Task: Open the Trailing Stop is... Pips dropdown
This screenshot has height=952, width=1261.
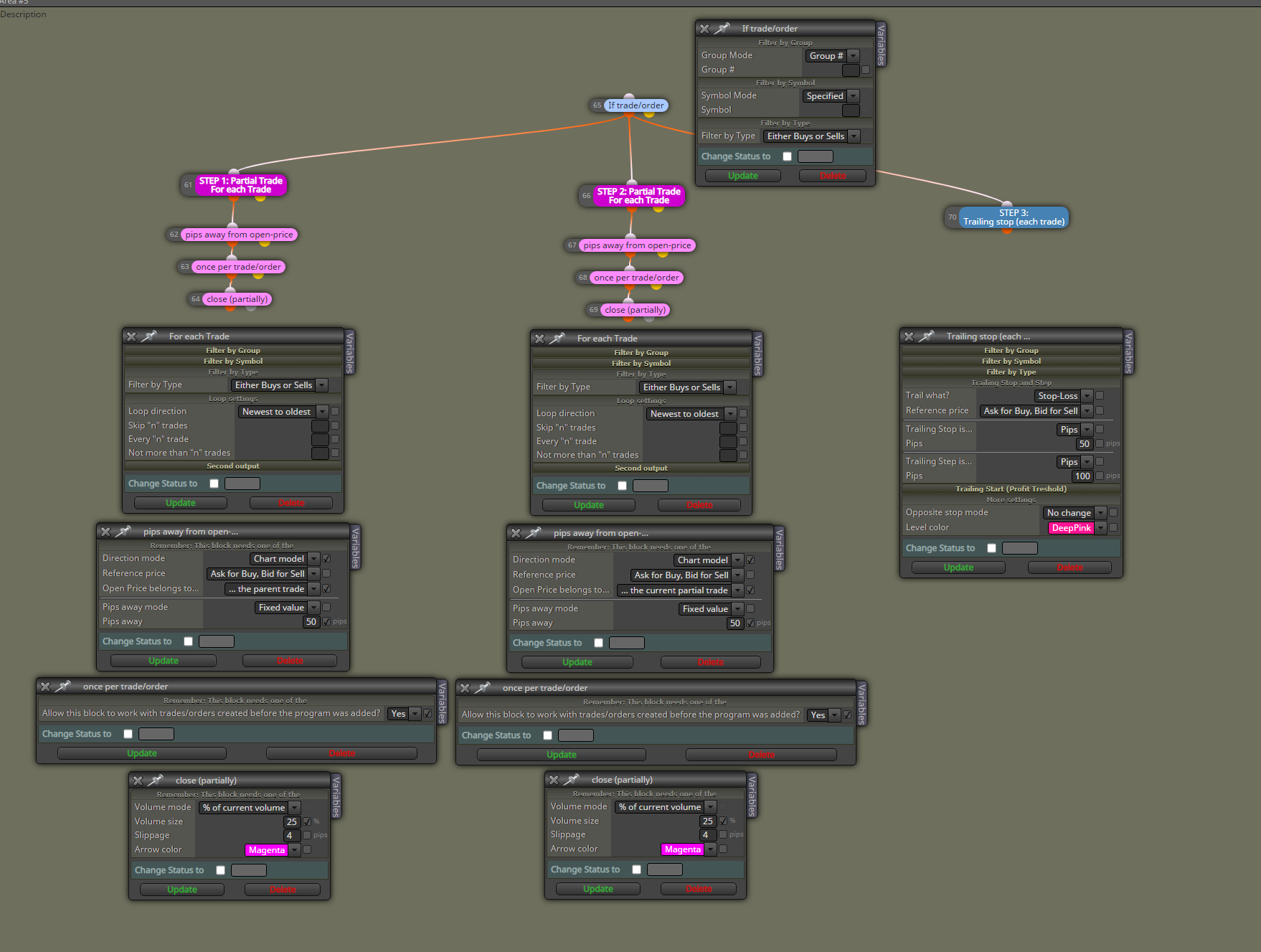Action: pyautogui.click(x=1075, y=429)
